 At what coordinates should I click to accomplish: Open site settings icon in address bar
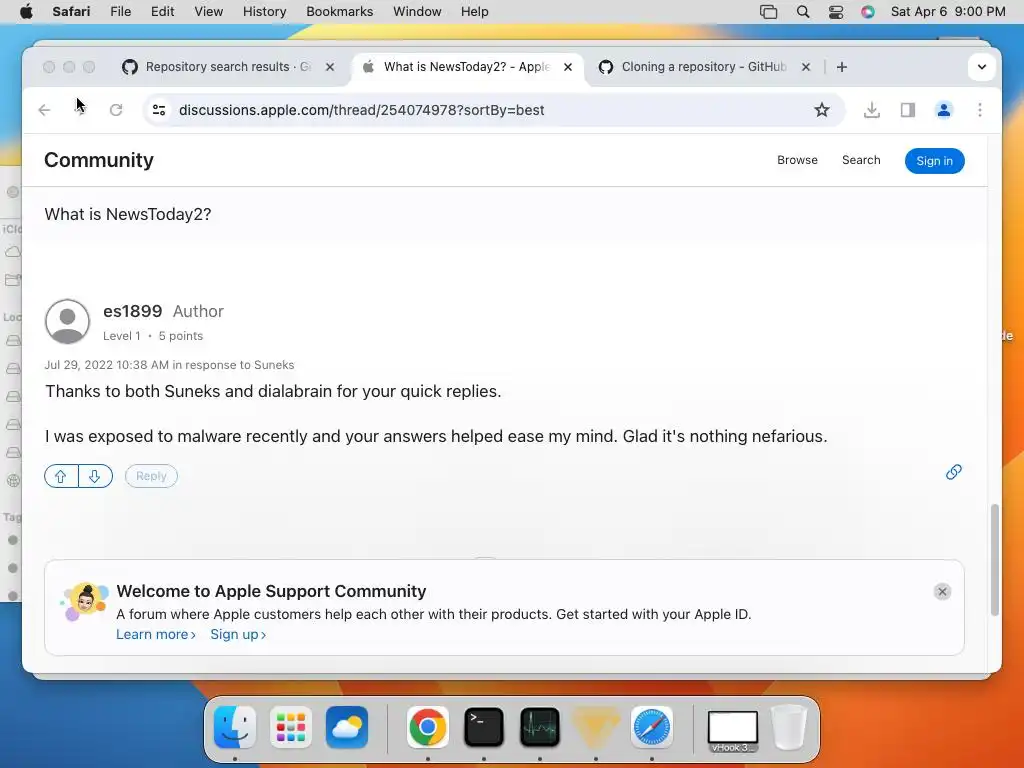(159, 110)
